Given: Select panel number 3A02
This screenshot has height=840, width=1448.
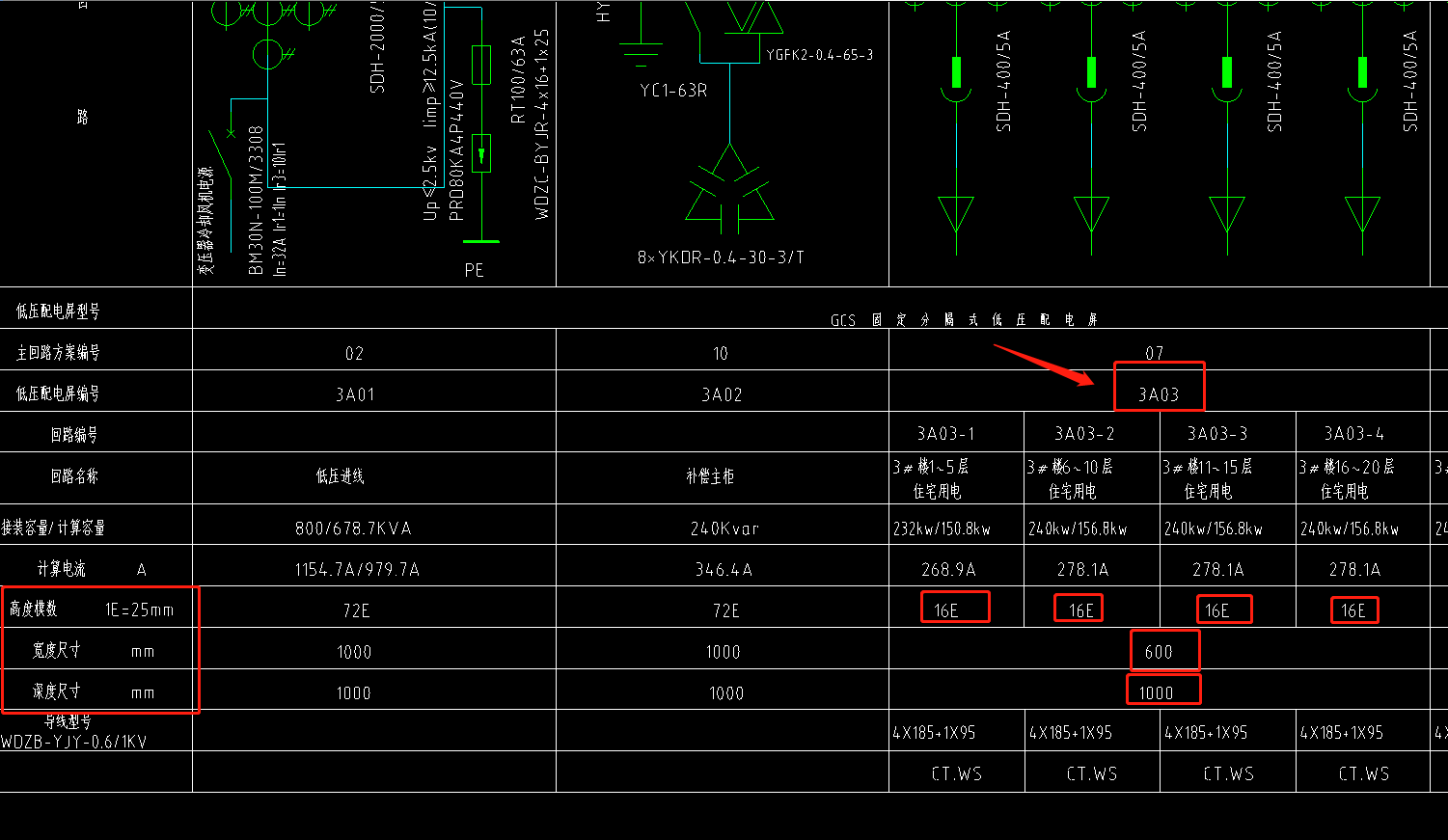Looking at the screenshot, I should pos(722,394).
